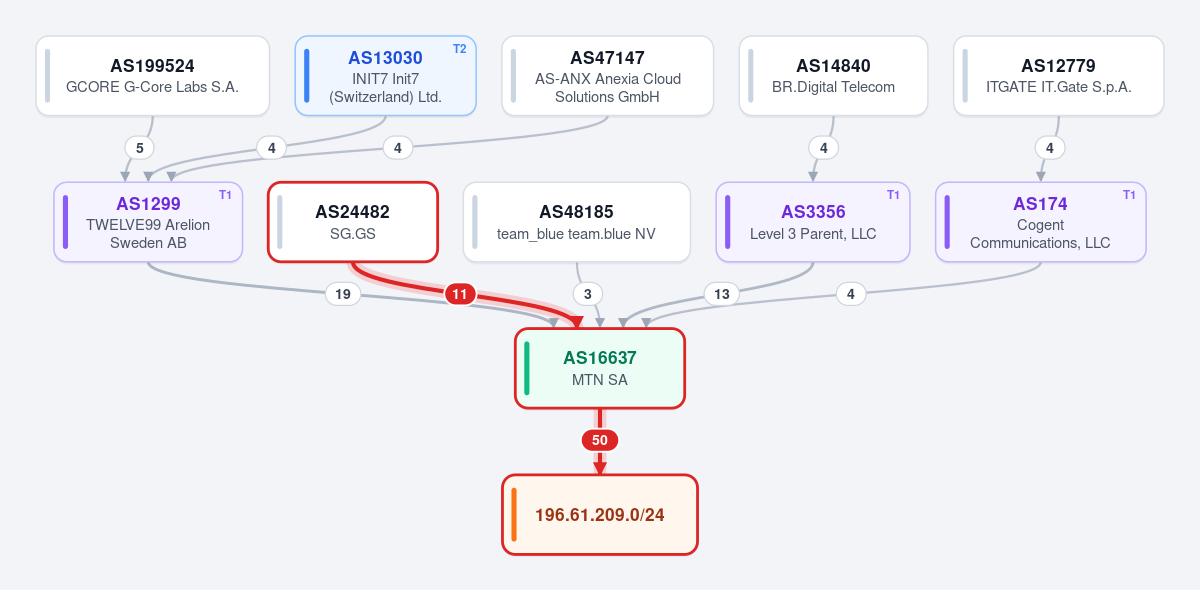Select the green AS16637 MTN SA node

[x=600, y=368]
